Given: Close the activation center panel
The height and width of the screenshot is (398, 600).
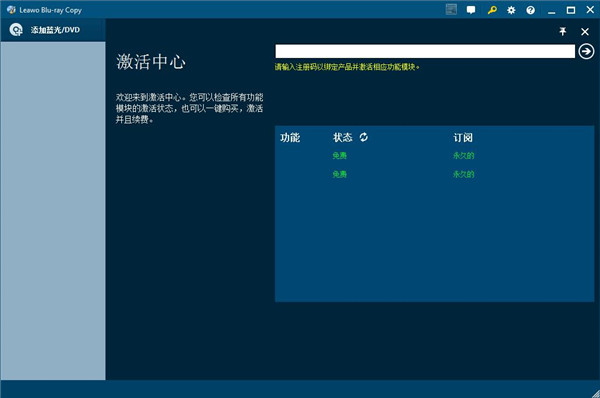Looking at the screenshot, I should click(585, 32).
